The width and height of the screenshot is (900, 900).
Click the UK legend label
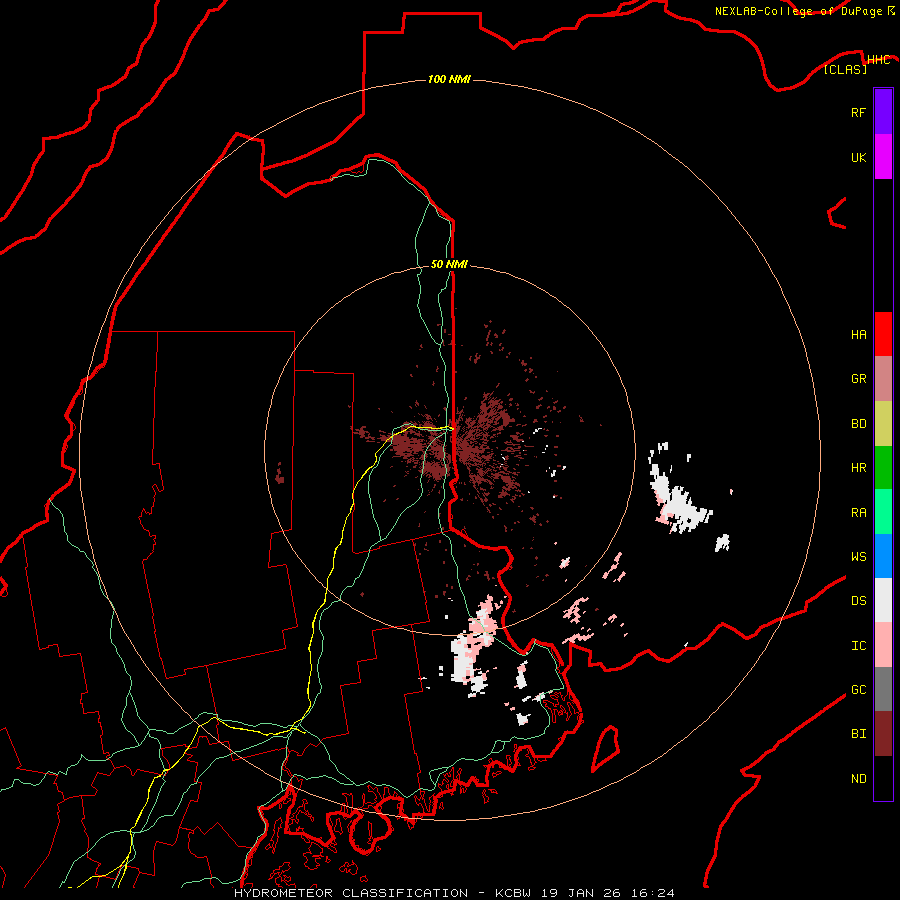click(858, 157)
